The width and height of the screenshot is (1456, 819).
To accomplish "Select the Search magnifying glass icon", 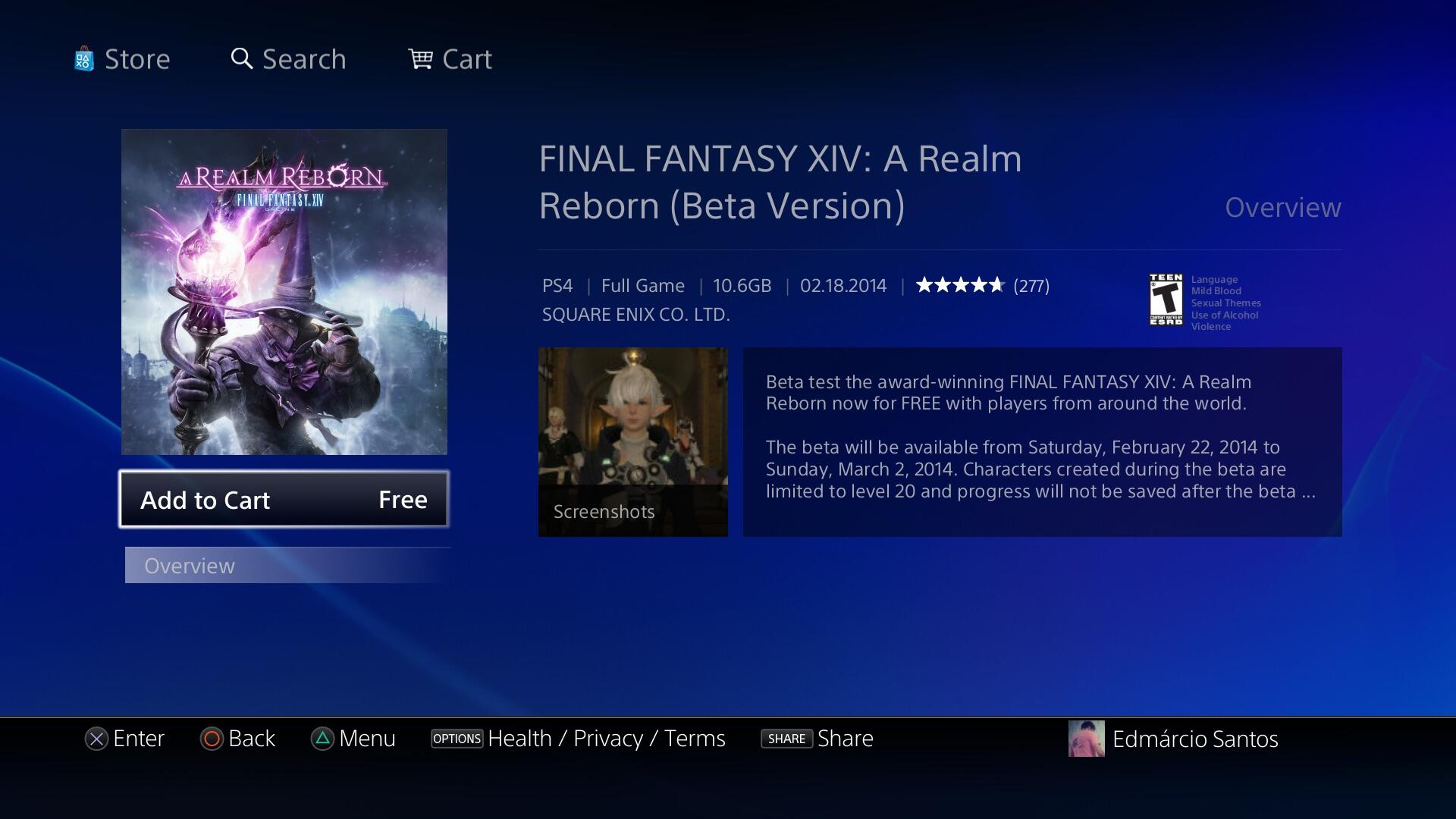I will [x=241, y=58].
